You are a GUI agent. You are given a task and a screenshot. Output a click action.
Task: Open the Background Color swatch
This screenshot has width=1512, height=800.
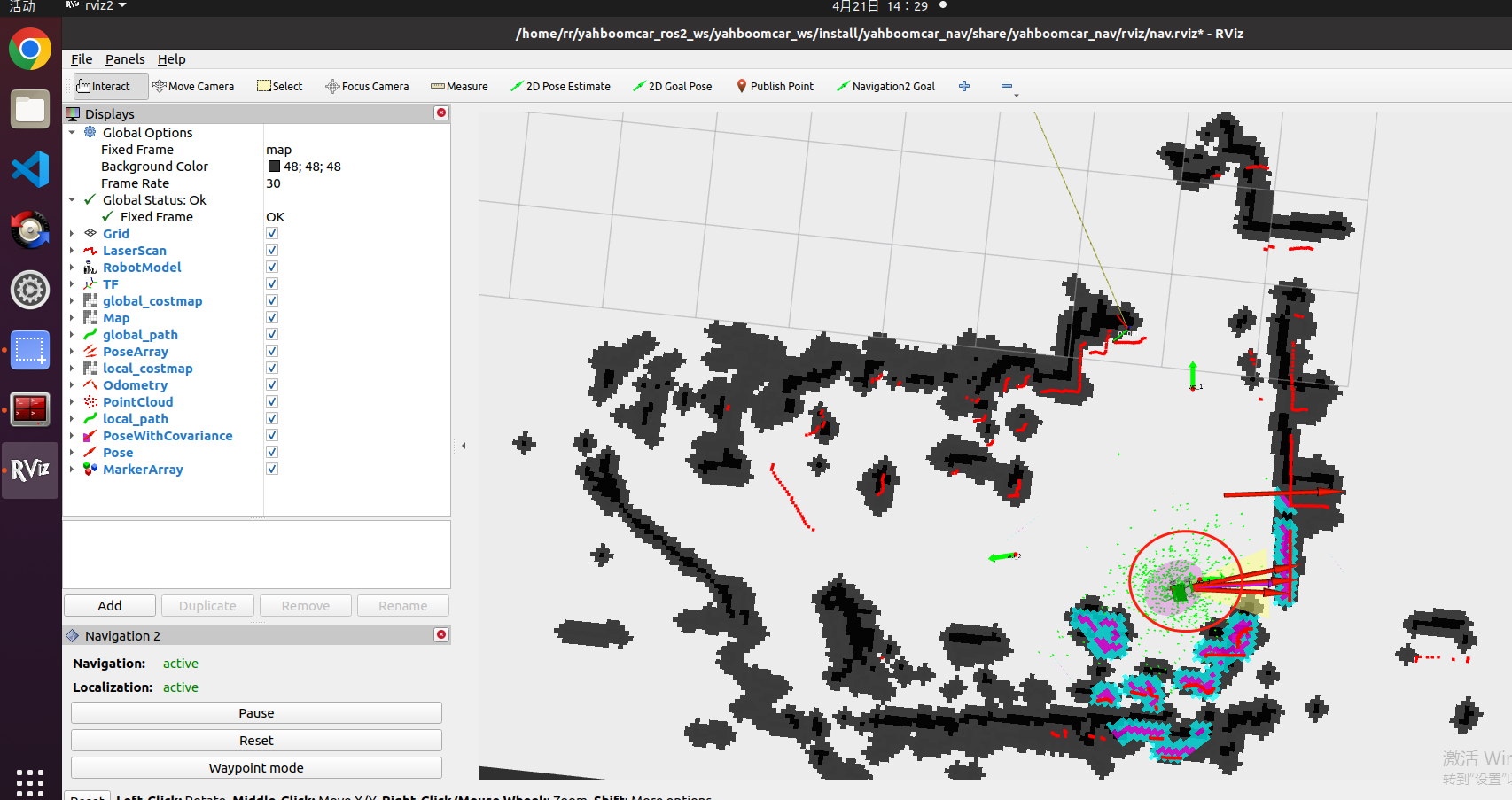274,166
